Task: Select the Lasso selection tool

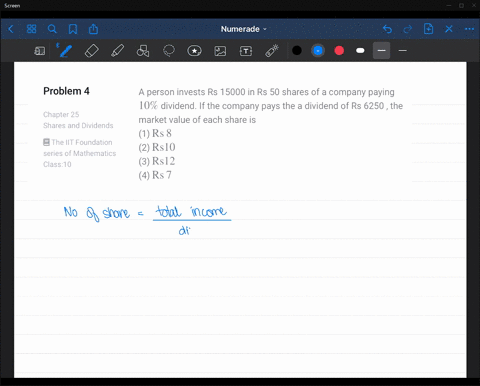Action: click(169, 51)
